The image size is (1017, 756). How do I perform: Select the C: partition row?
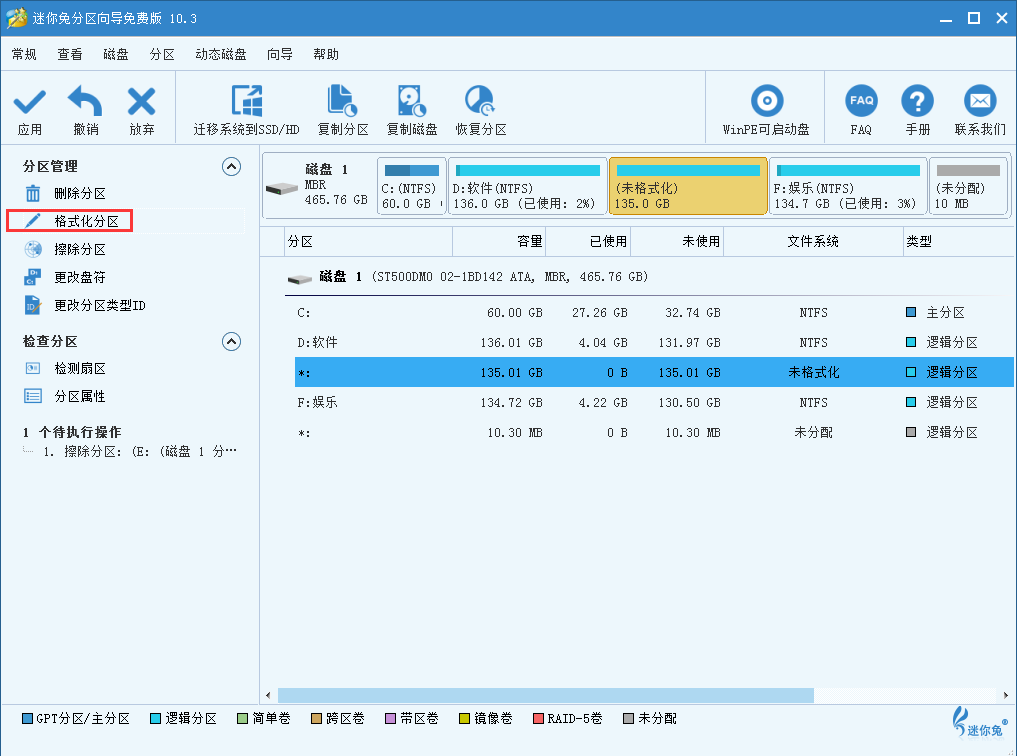click(x=654, y=313)
